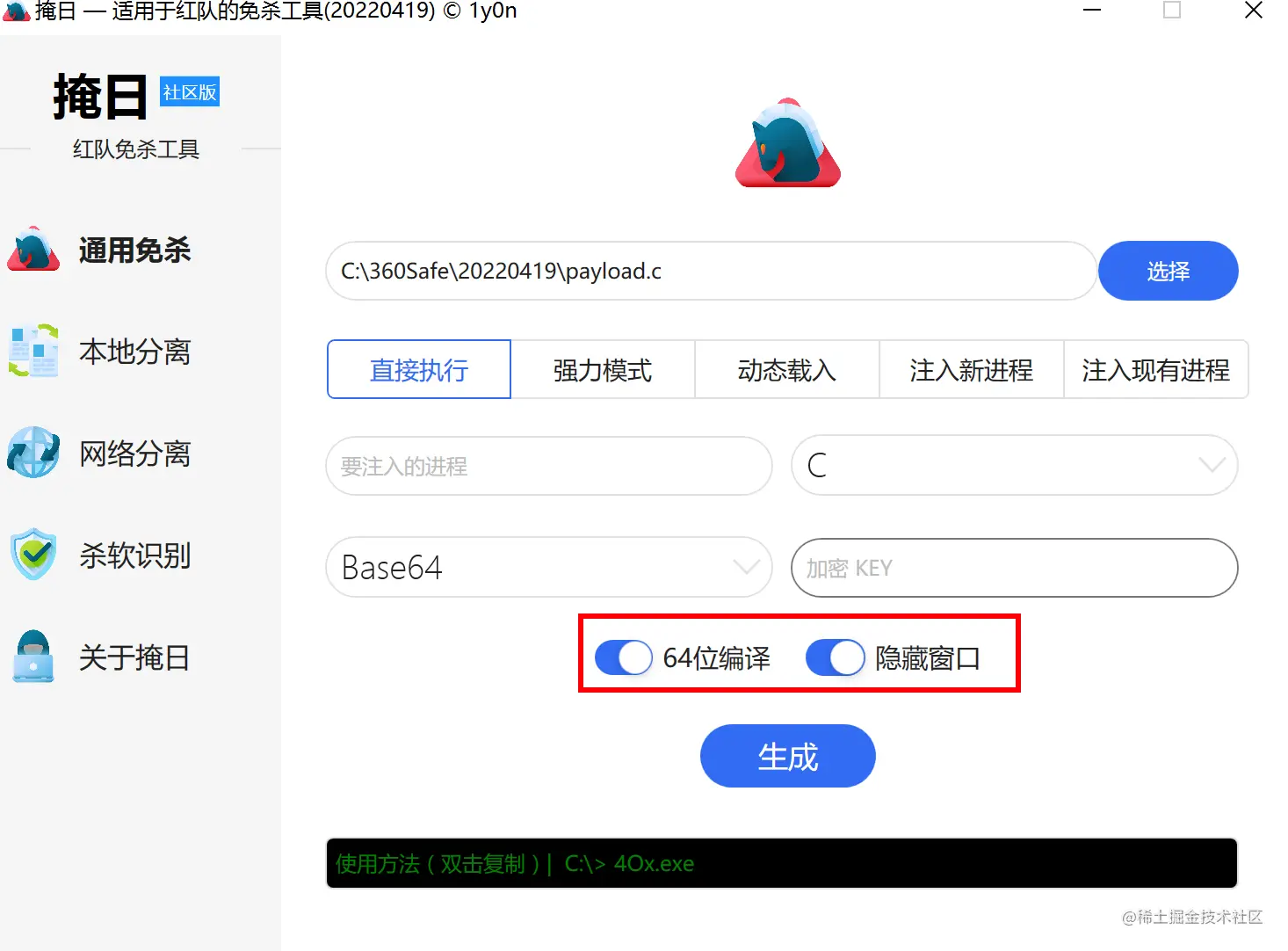Image resolution: width=1288 pixels, height=951 pixels.
Task: Select the 注入新进程 tab
Action: [972, 369]
